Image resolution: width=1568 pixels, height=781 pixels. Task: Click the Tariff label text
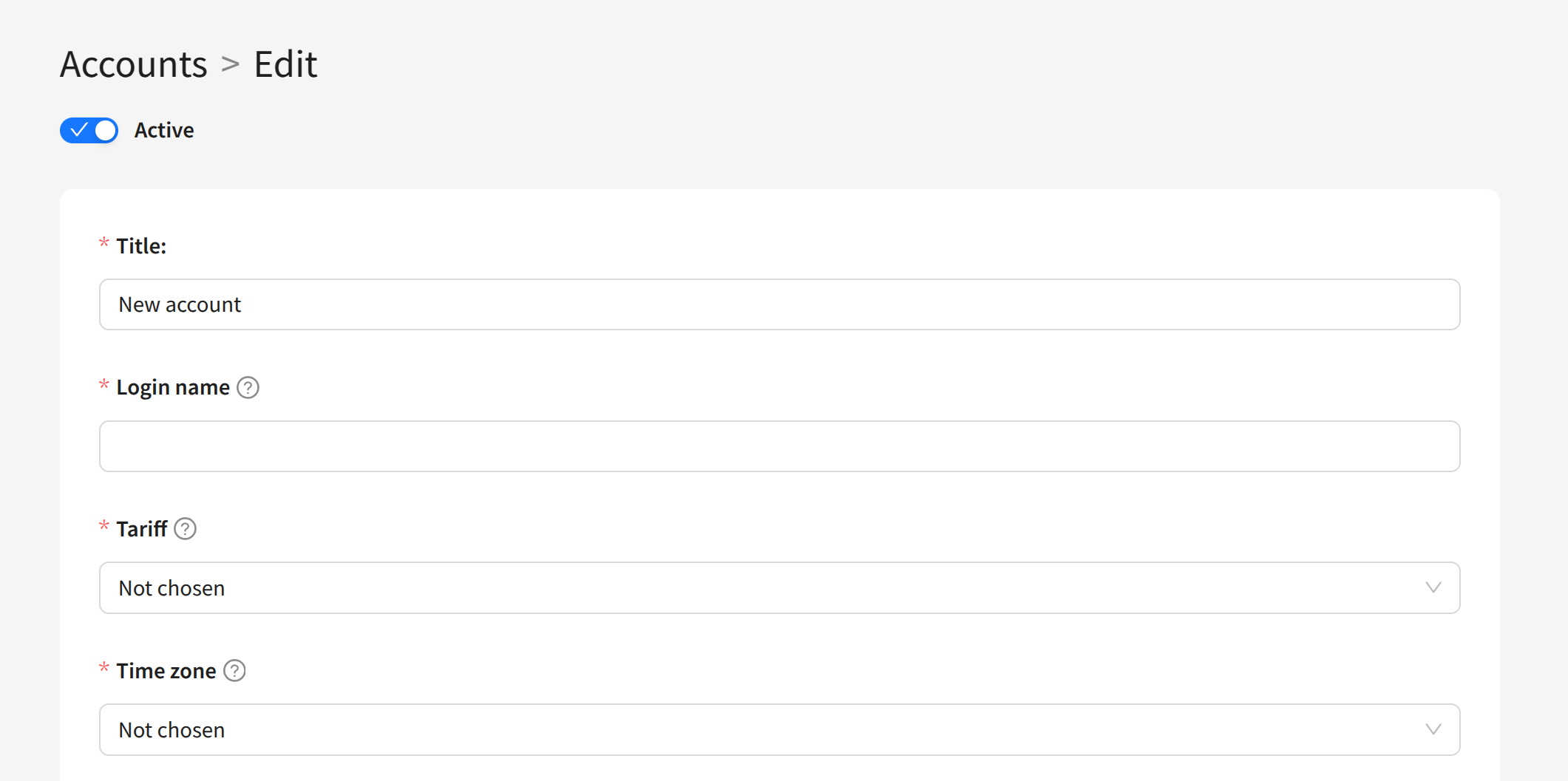(142, 529)
